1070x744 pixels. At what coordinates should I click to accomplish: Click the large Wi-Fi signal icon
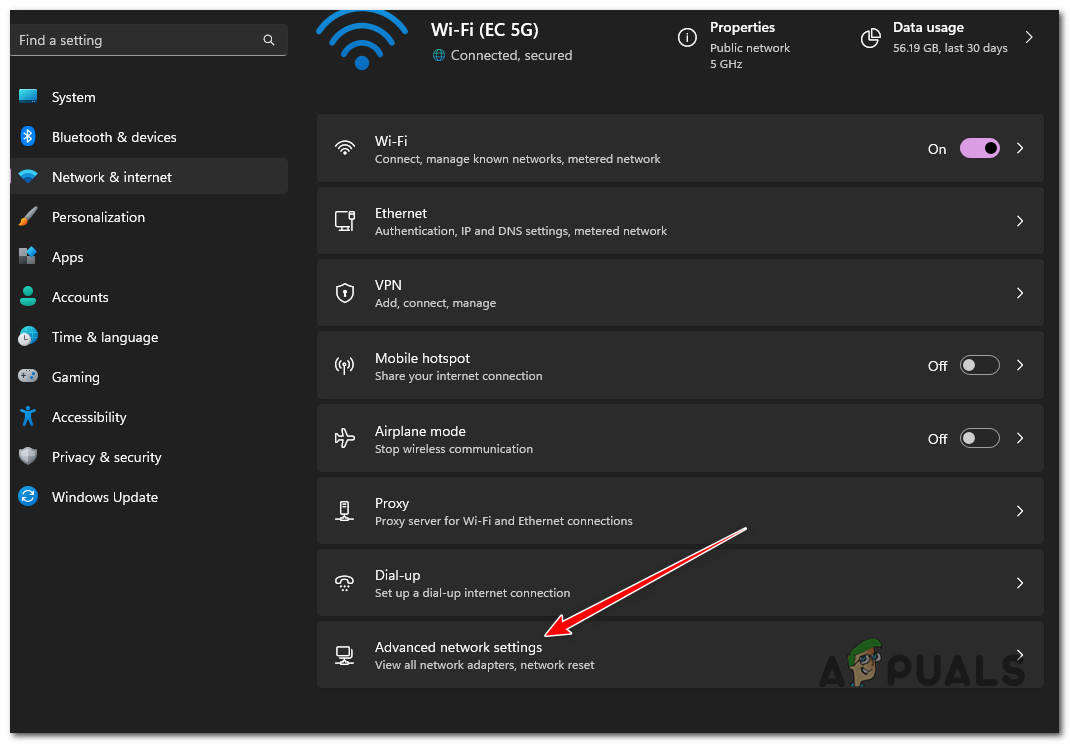pos(362,41)
